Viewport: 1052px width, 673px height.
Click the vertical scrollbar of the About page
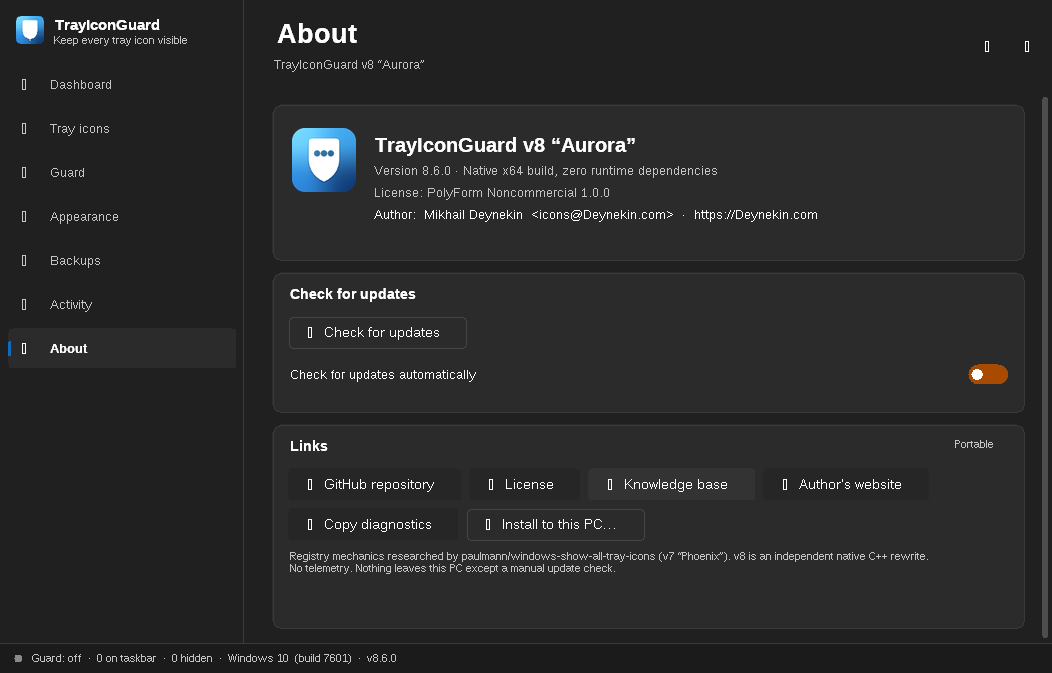(1045, 368)
